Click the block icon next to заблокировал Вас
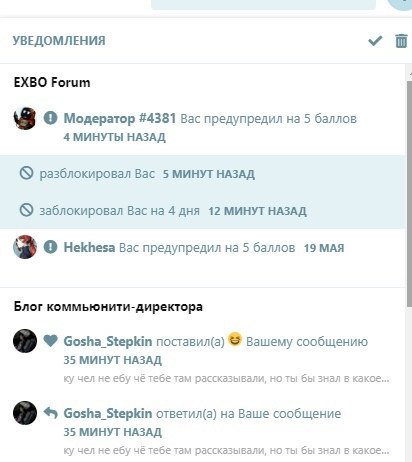The width and height of the screenshot is (412, 462). (26, 210)
